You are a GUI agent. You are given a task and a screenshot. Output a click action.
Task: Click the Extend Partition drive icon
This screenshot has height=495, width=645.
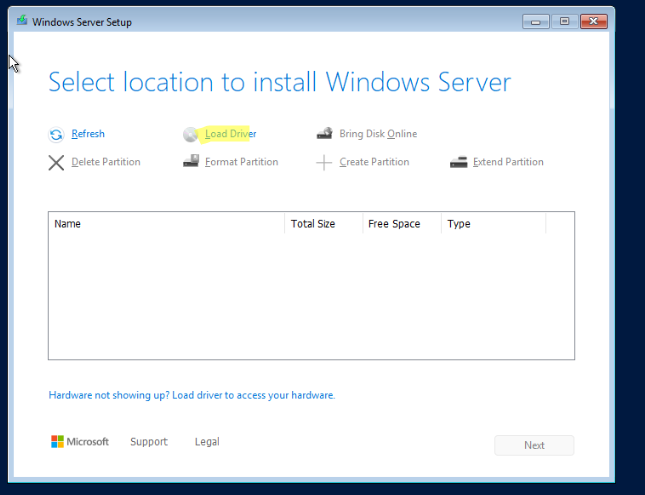click(458, 162)
